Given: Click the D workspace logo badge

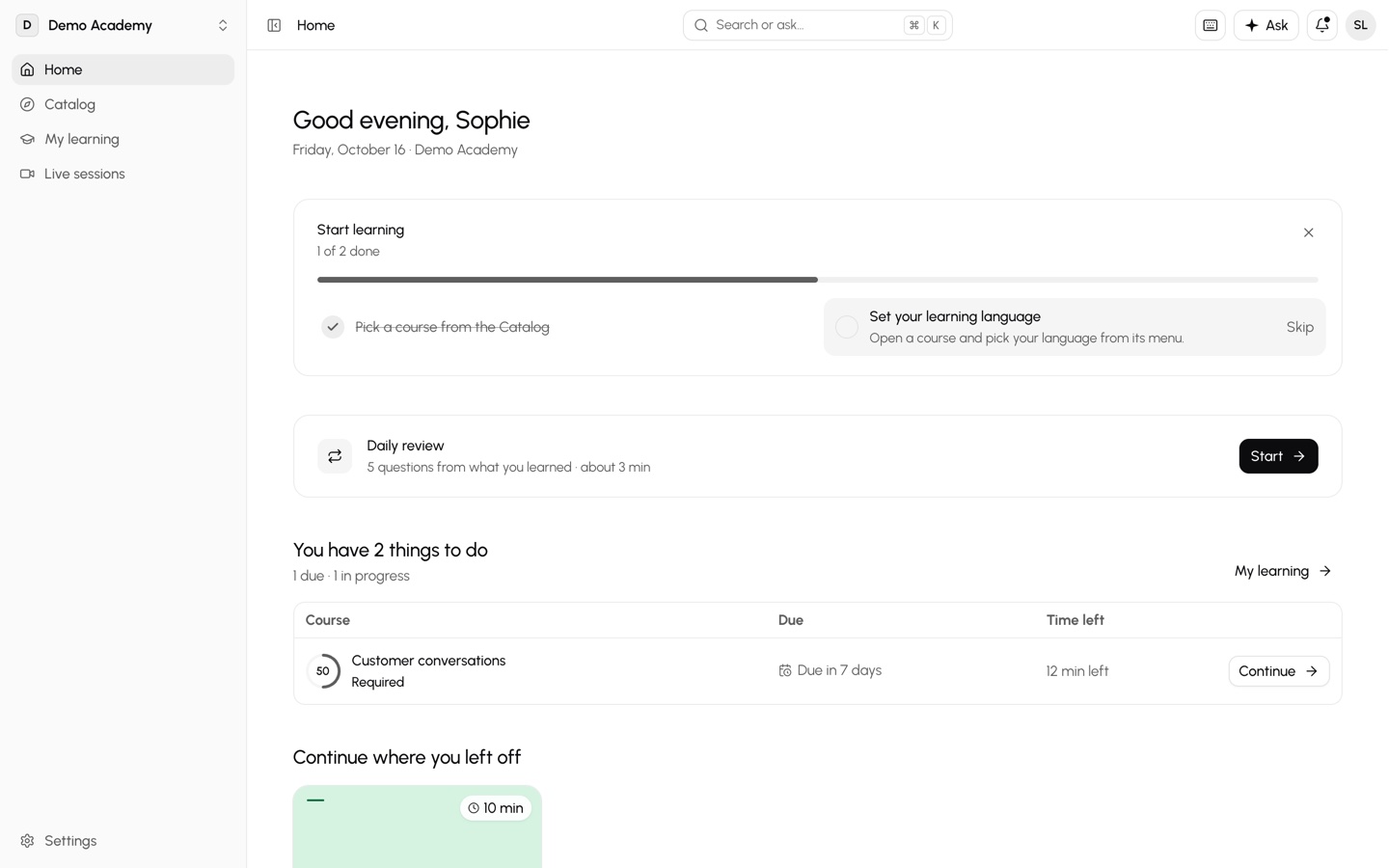Looking at the screenshot, I should 27,25.
